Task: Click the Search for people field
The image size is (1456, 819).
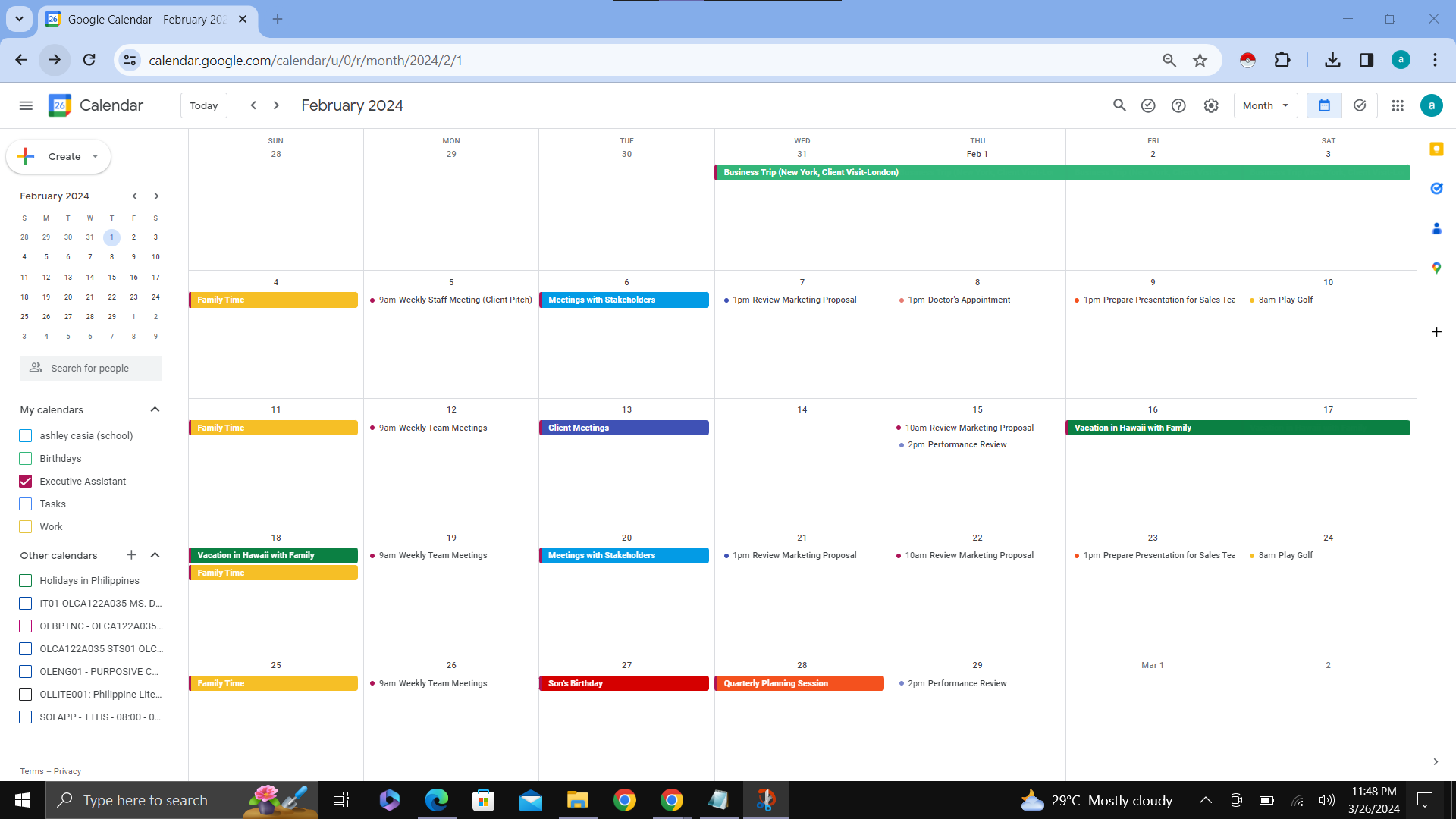Action: click(91, 368)
